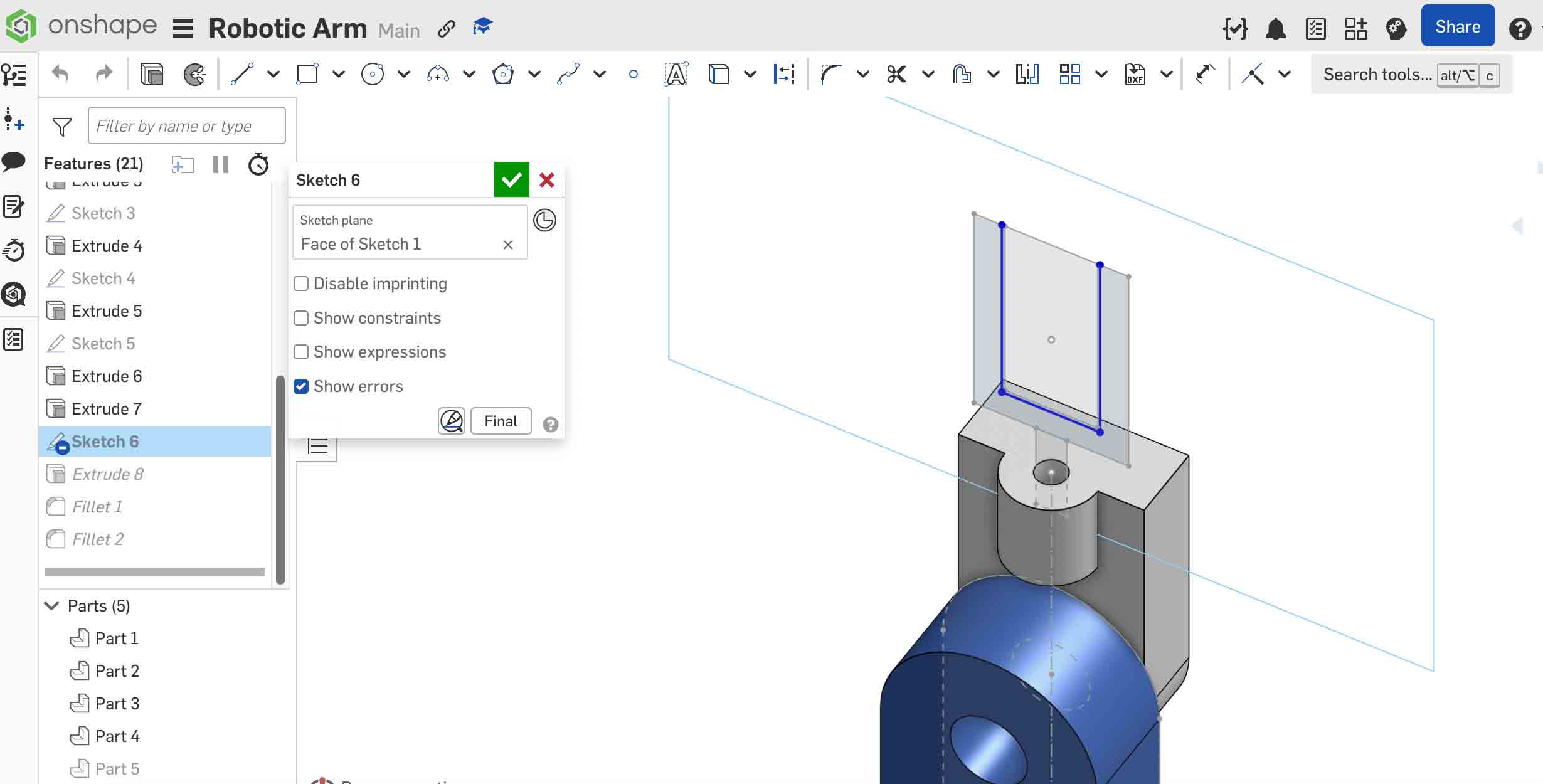This screenshot has height=784, width=1543.
Task: Click the Filter by name or type field
Action: point(186,125)
